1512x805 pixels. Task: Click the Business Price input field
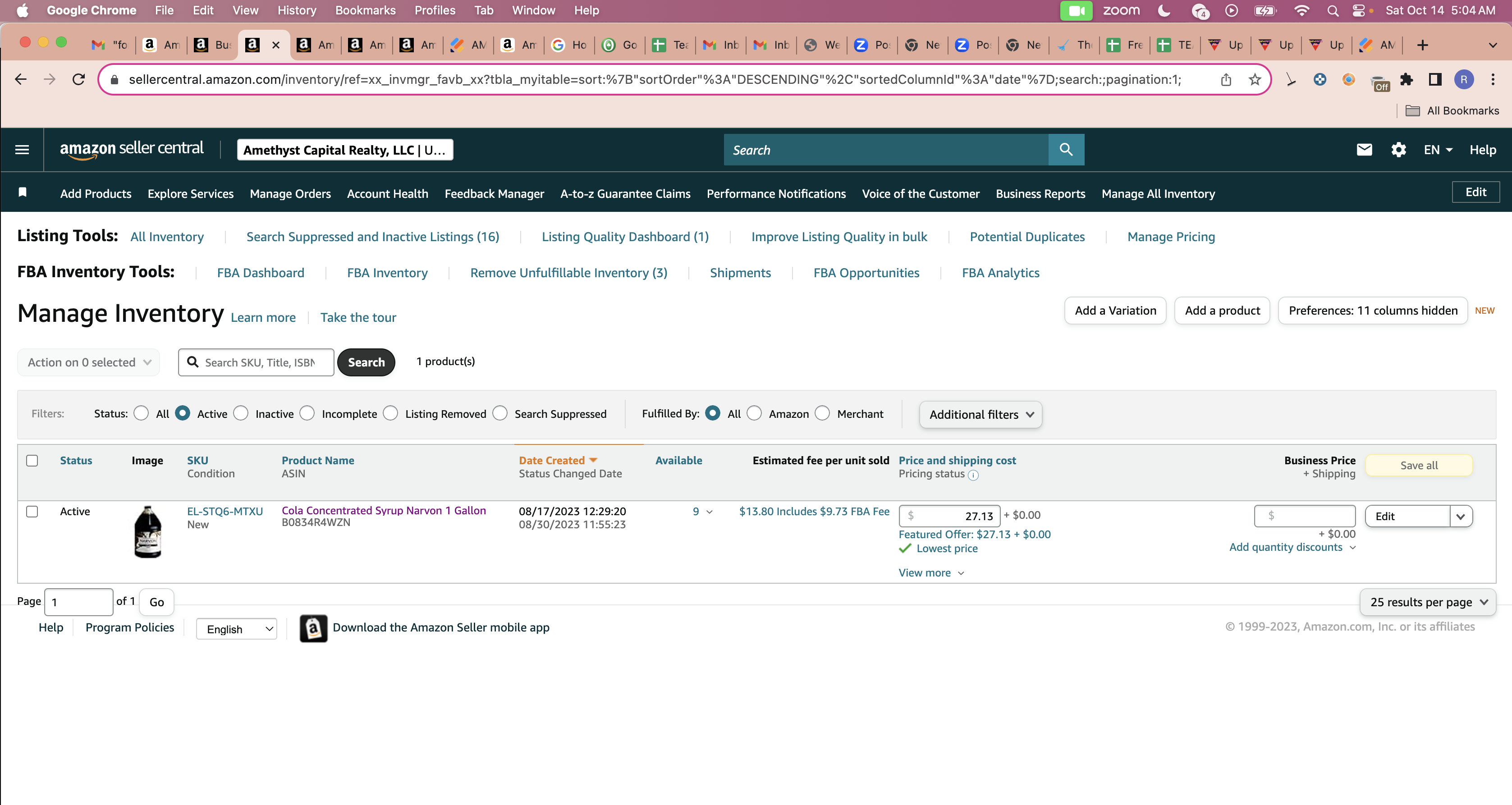[x=1305, y=516]
